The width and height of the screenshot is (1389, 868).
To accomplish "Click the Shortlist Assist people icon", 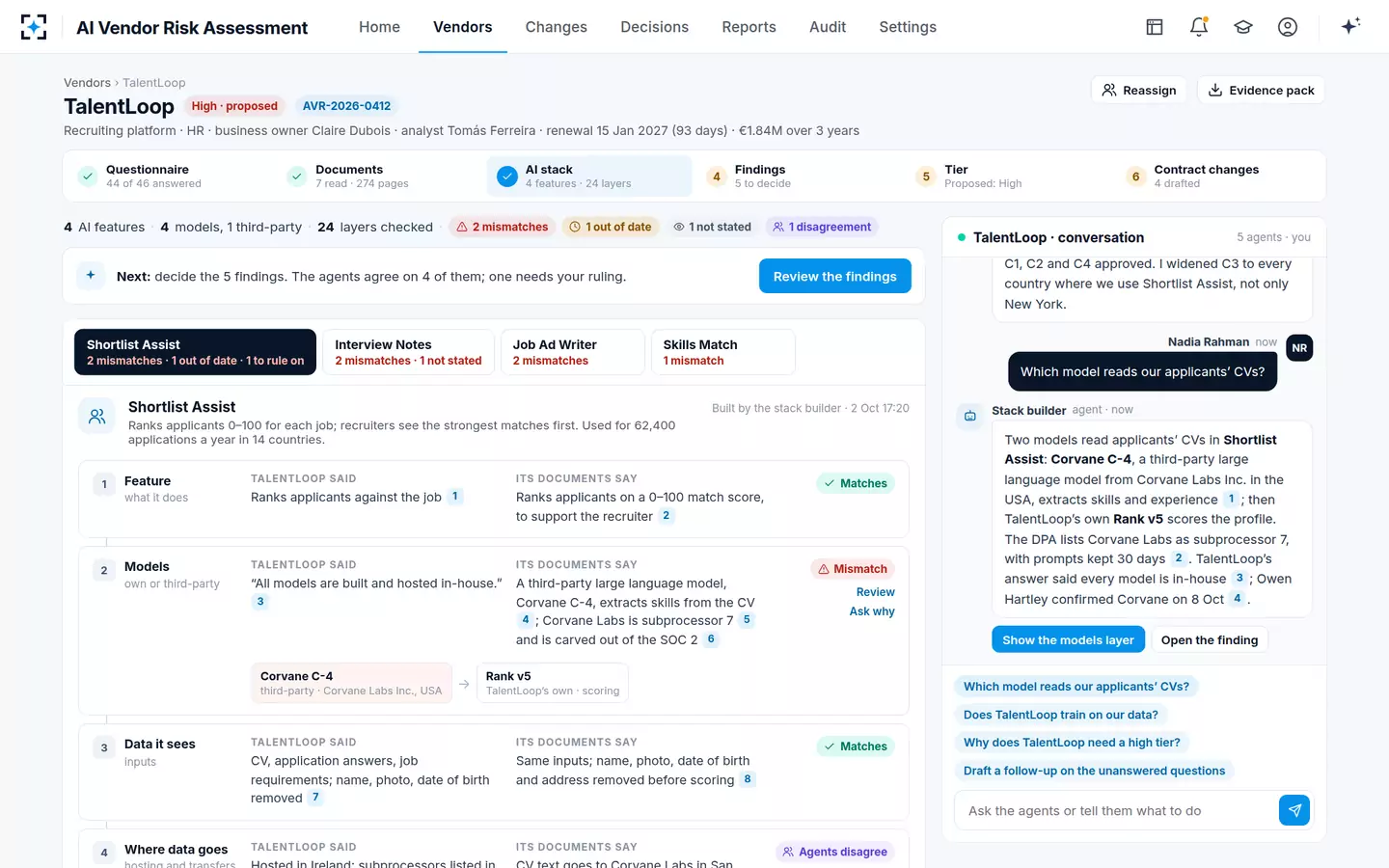I will click(x=97, y=417).
